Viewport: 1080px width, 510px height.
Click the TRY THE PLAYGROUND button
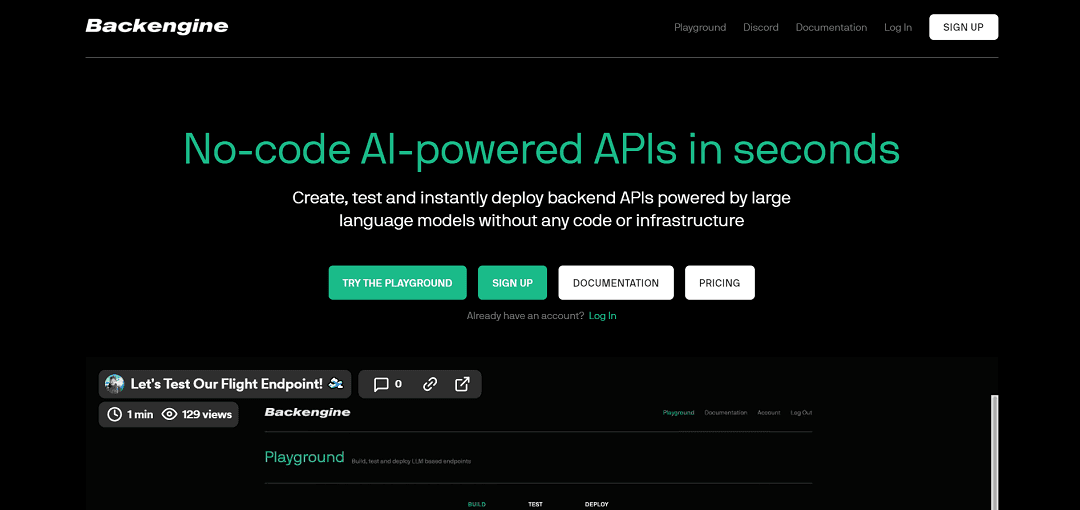point(397,283)
